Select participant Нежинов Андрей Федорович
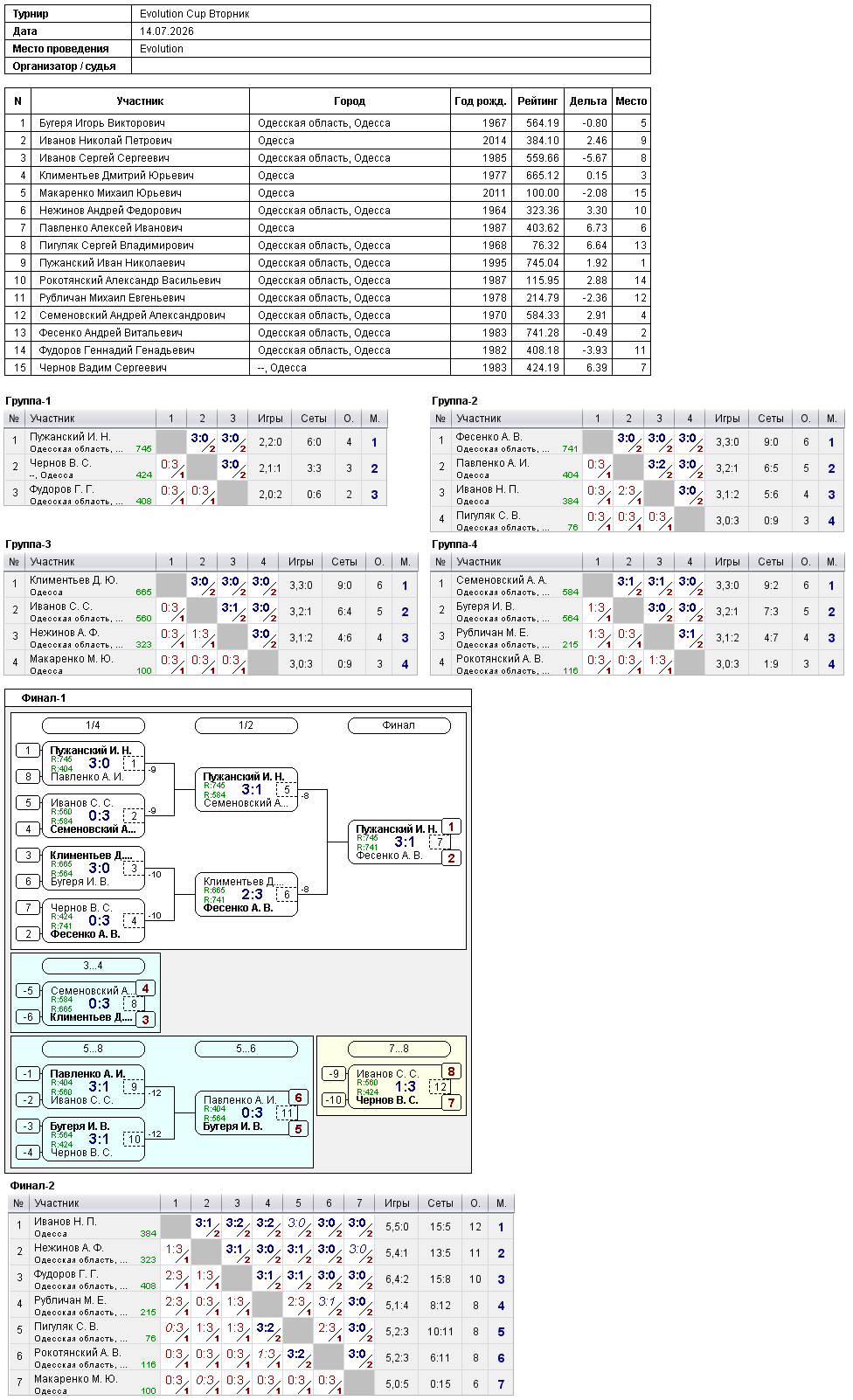853x1400 pixels. pyautogui.click(x=110, y=211)
